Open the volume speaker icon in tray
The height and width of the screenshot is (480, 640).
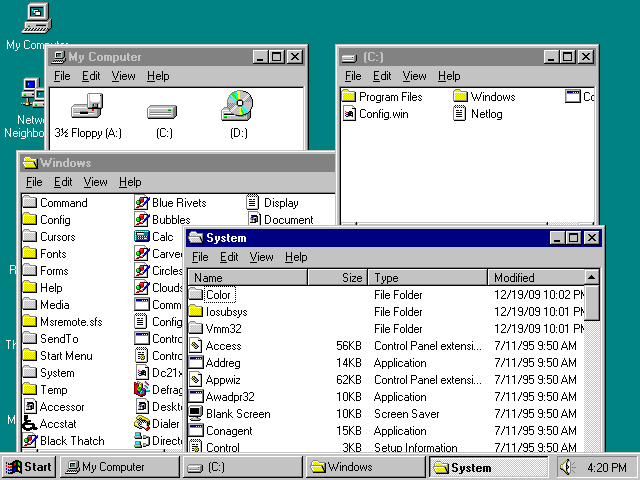[x=568, y=467]
